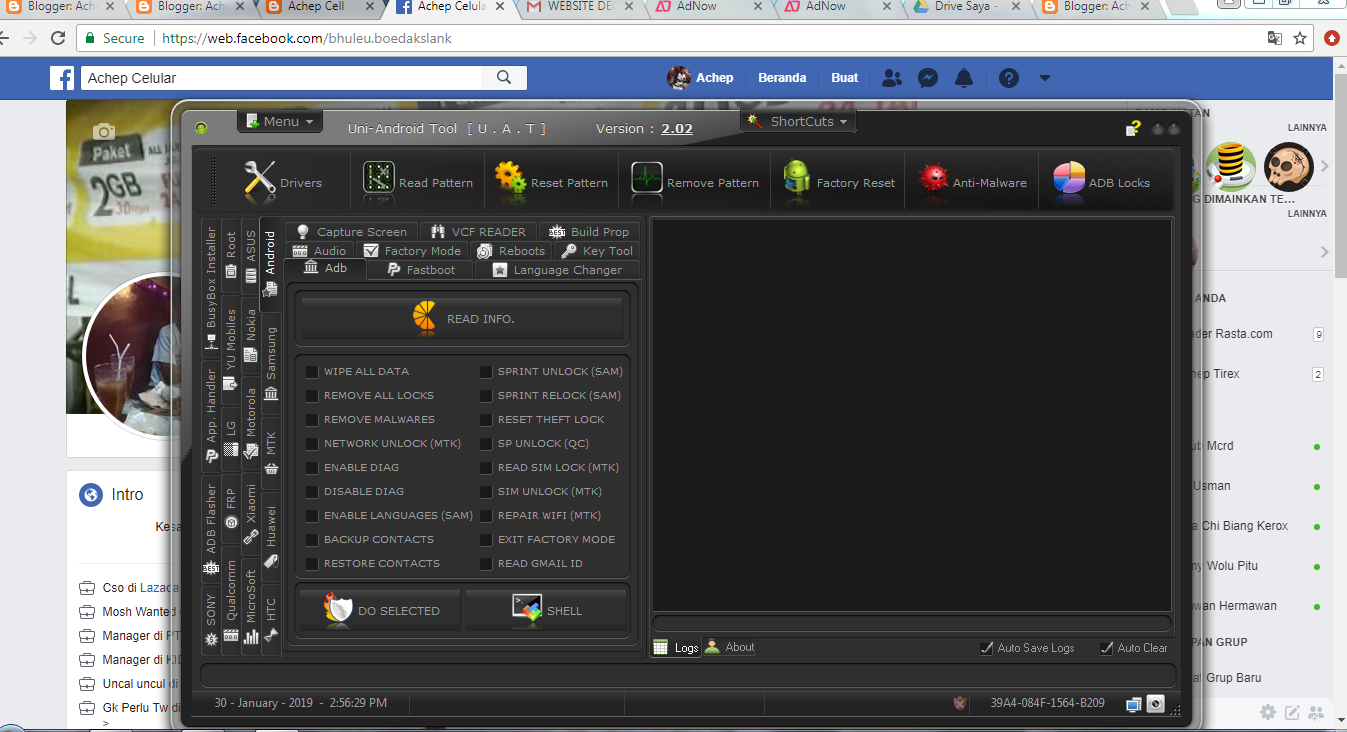Open the Xiaomi vertical tab

point(251,514)
